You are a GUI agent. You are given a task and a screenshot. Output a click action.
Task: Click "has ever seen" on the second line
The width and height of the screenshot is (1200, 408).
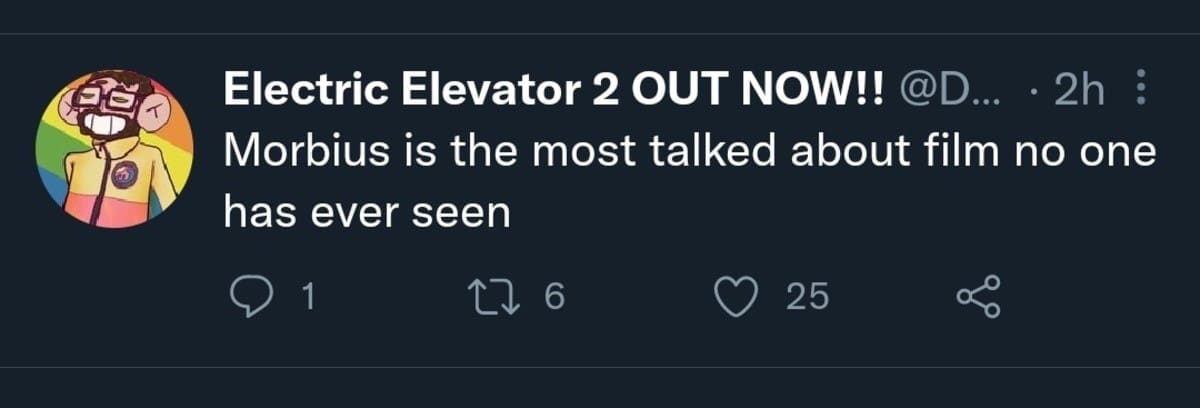(366, 211)
